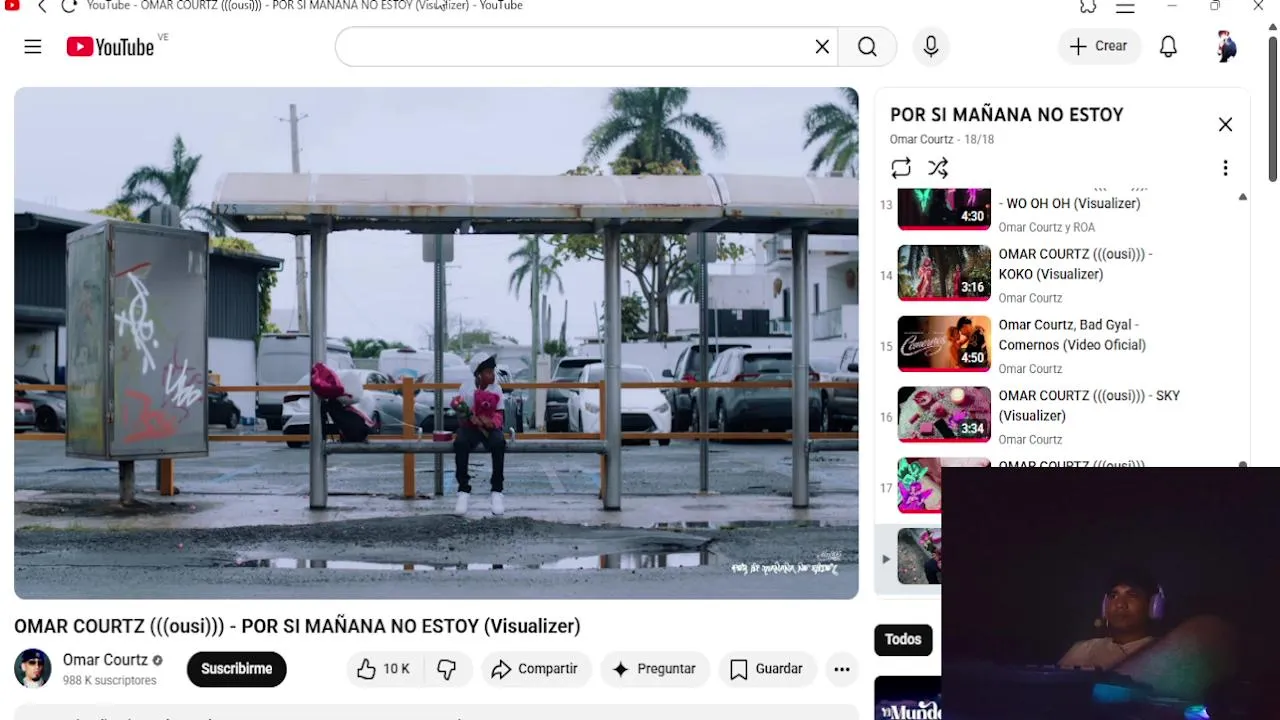Open the browser main menu icon
The height and width of the screenshot is (720, 1280).
1125,6
